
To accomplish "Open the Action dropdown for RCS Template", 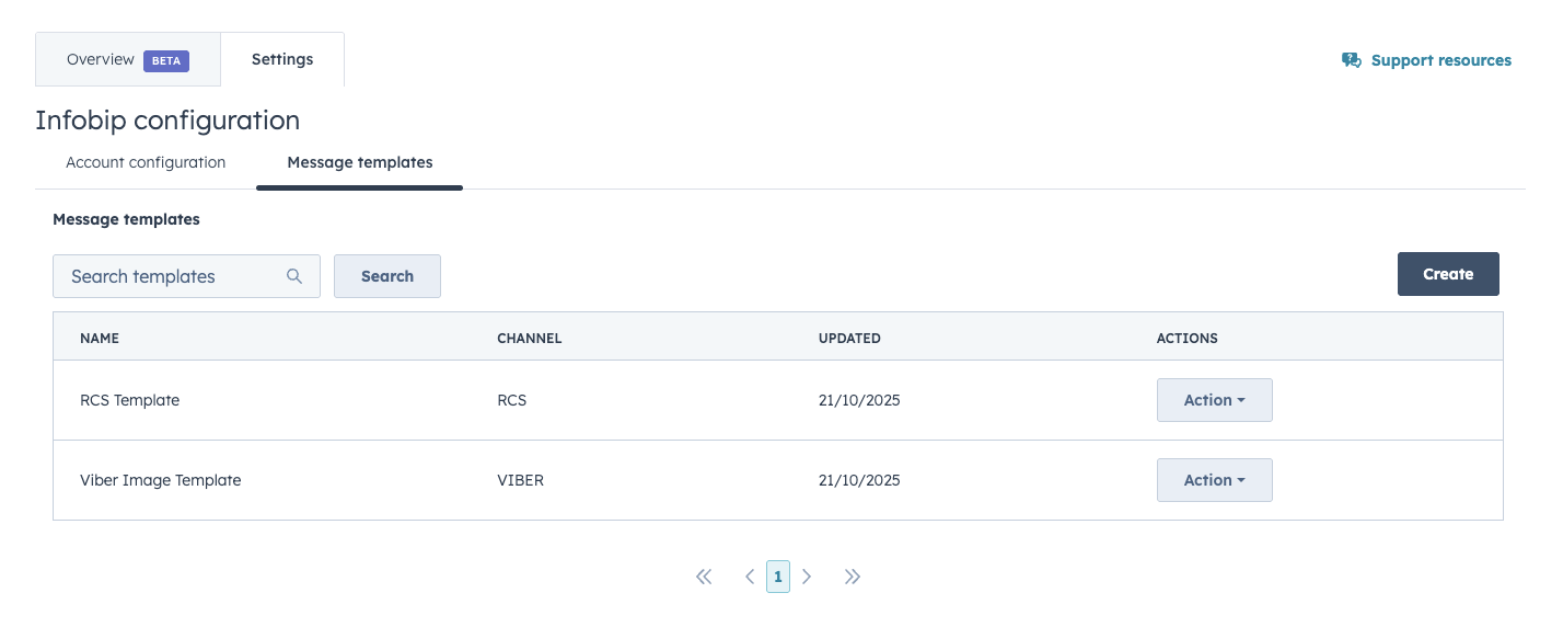I will click(1214, 400).
